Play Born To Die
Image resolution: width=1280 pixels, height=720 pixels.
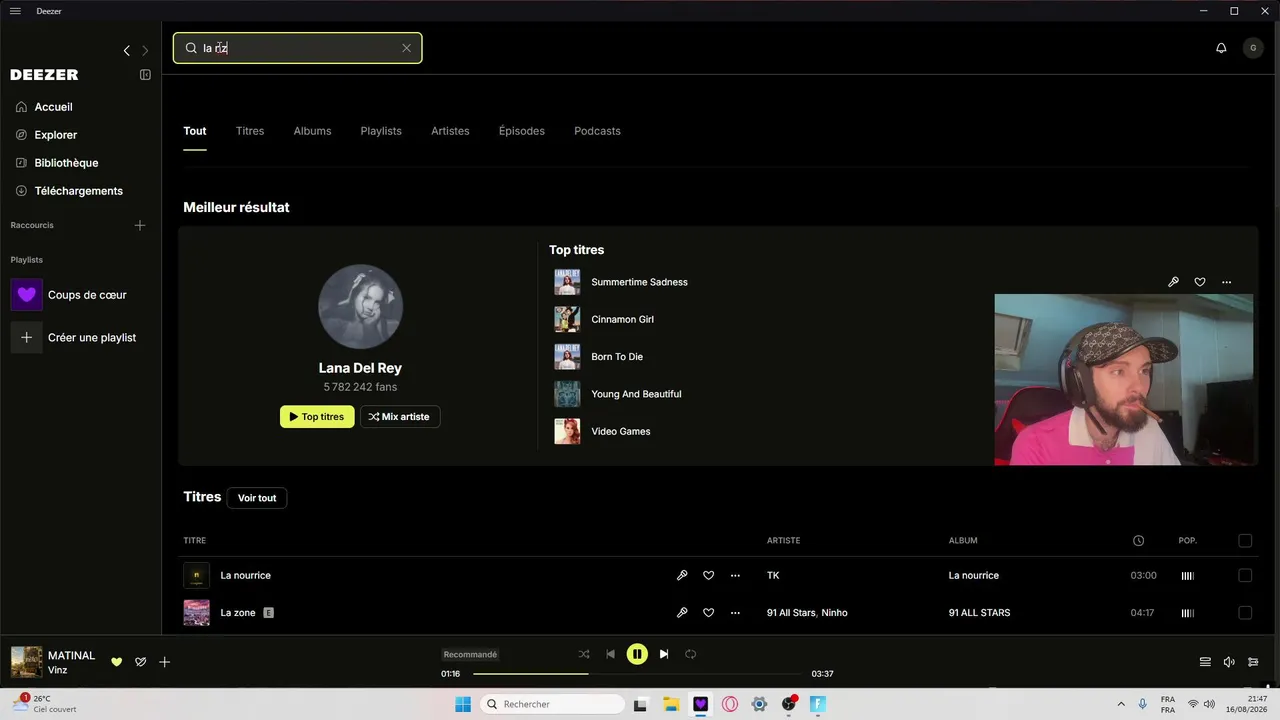pos(617,357)
